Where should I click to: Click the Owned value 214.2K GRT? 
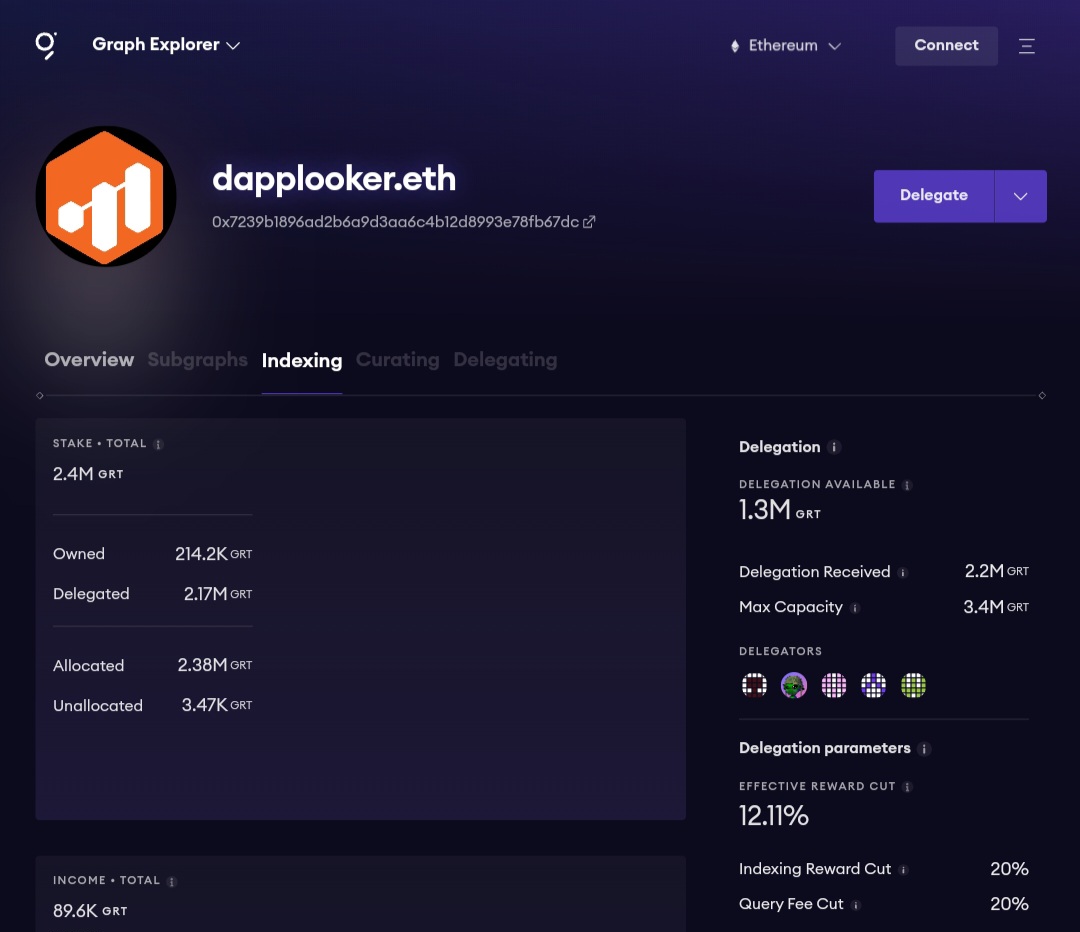coord(214,554)
